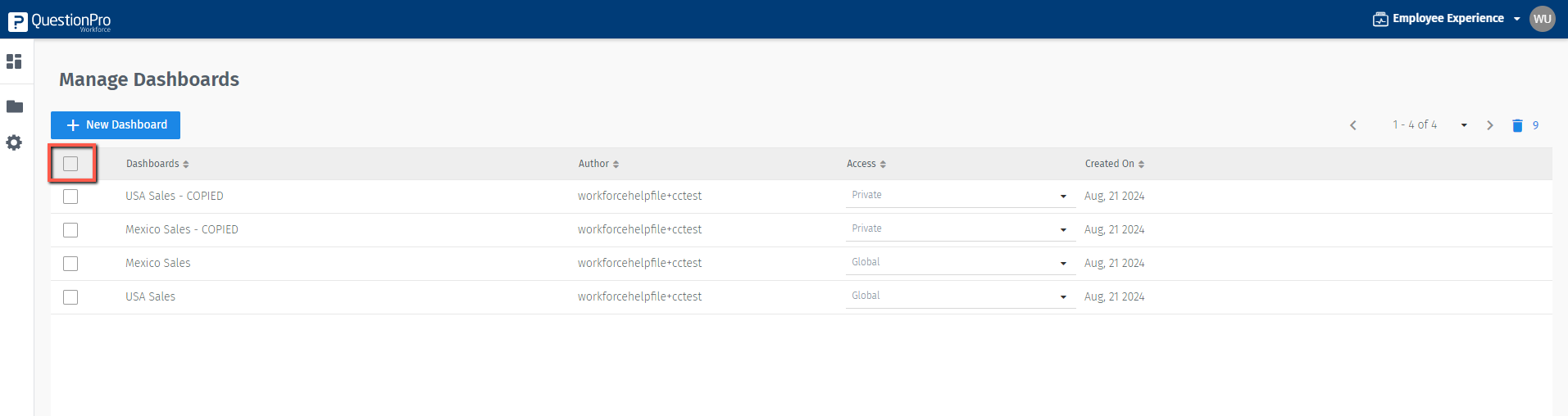Open the WU user avatar
Viewport: 1568px width, 416px height.
tap(1542, 19)
